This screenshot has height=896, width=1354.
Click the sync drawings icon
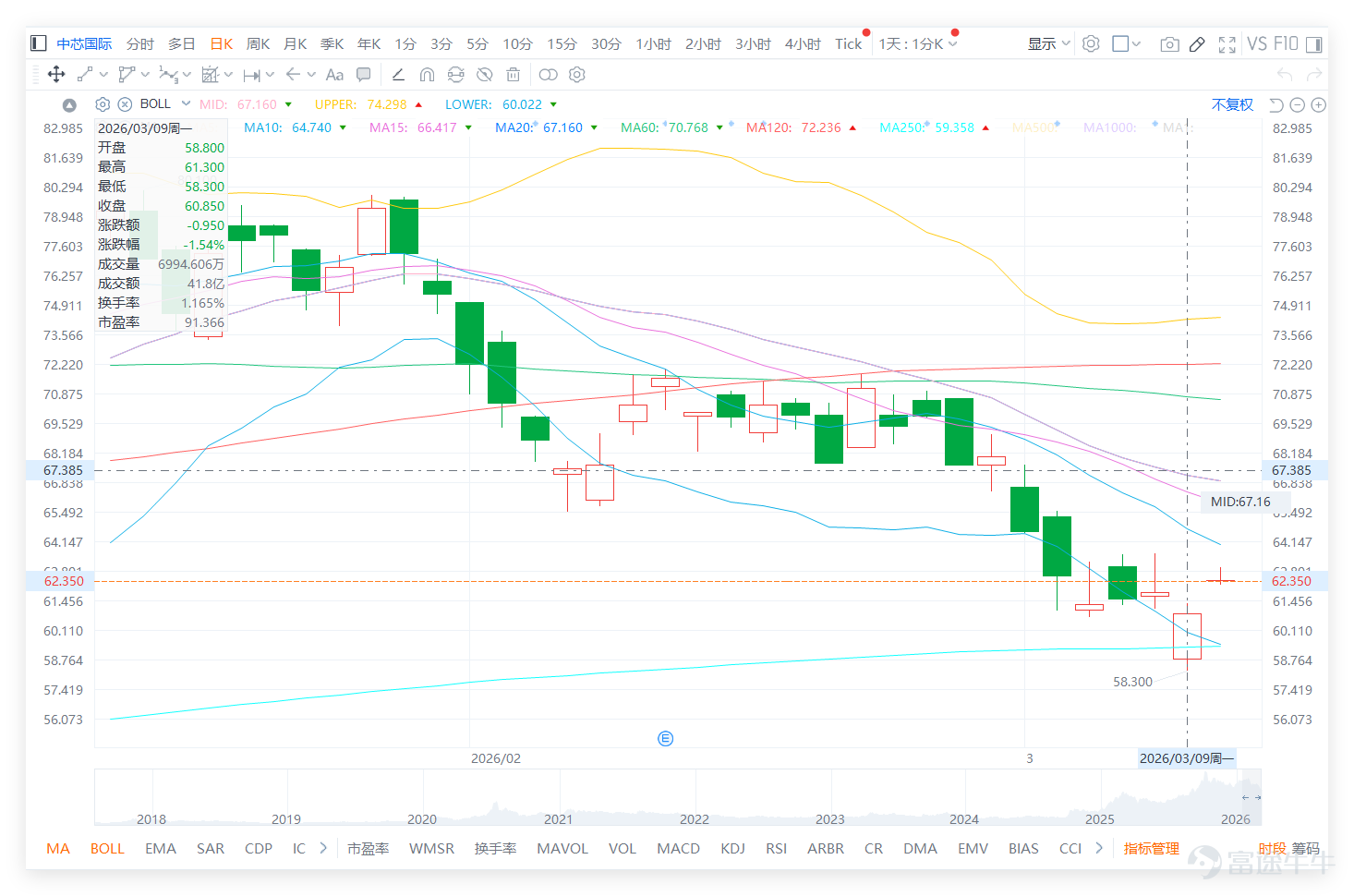point(455,74)
